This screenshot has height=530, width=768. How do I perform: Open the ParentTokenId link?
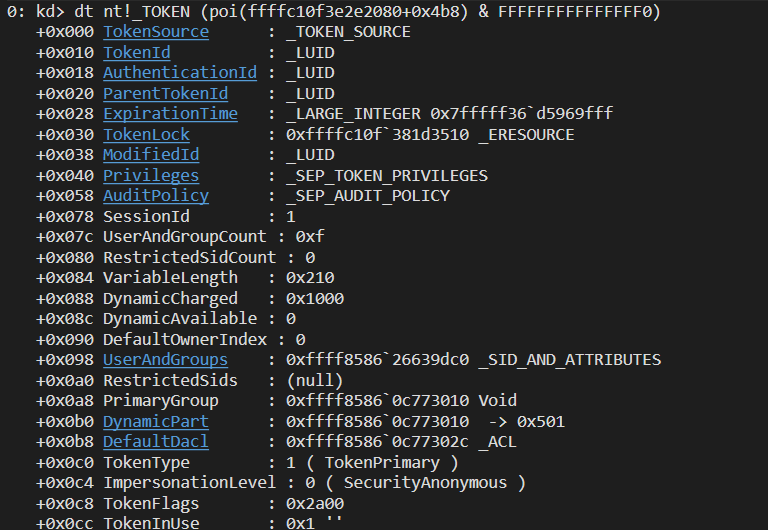165,93
